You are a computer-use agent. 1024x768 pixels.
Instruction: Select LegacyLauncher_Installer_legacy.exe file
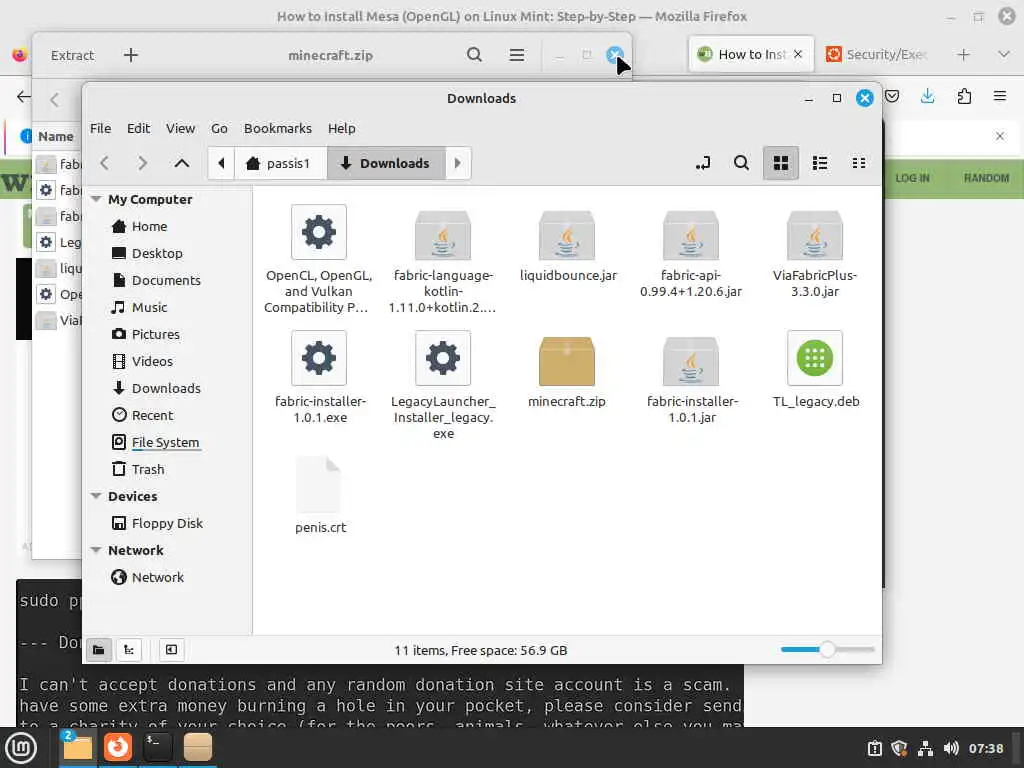pyautogui.click(x=443, y=385)
